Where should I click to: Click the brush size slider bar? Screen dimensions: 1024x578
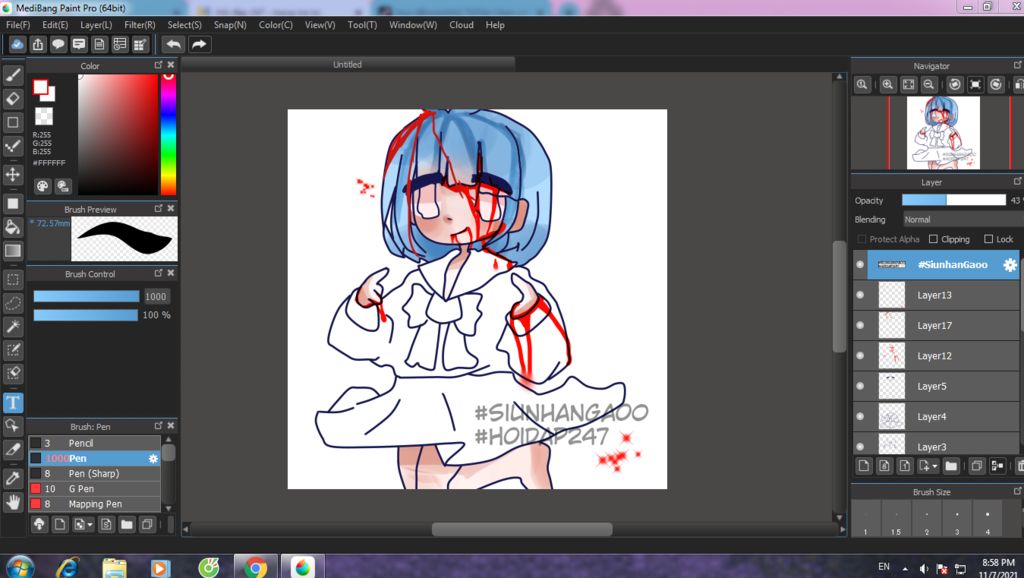point(86,297)
